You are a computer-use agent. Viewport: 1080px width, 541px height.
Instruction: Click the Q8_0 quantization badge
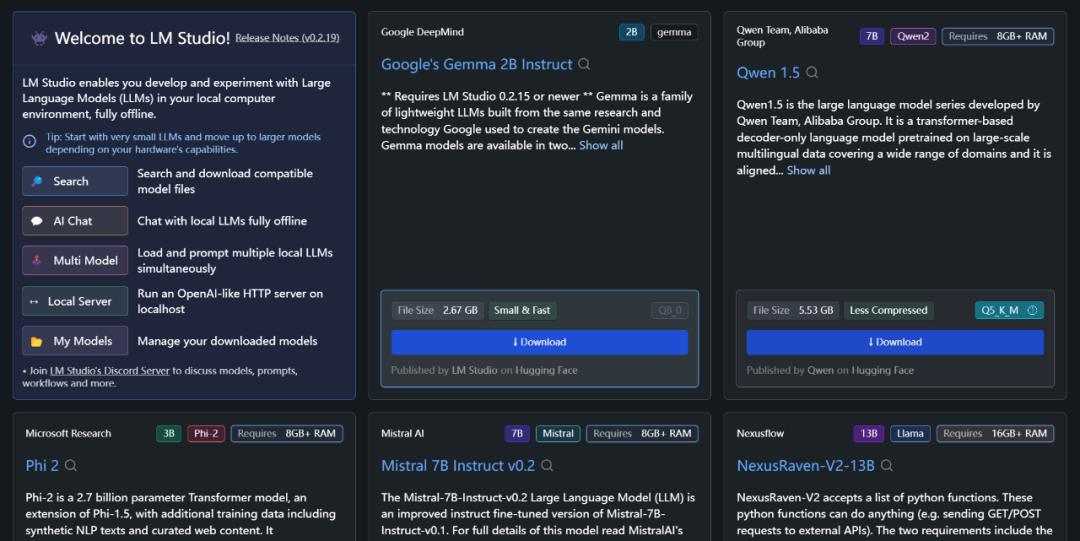click(669, 310)
